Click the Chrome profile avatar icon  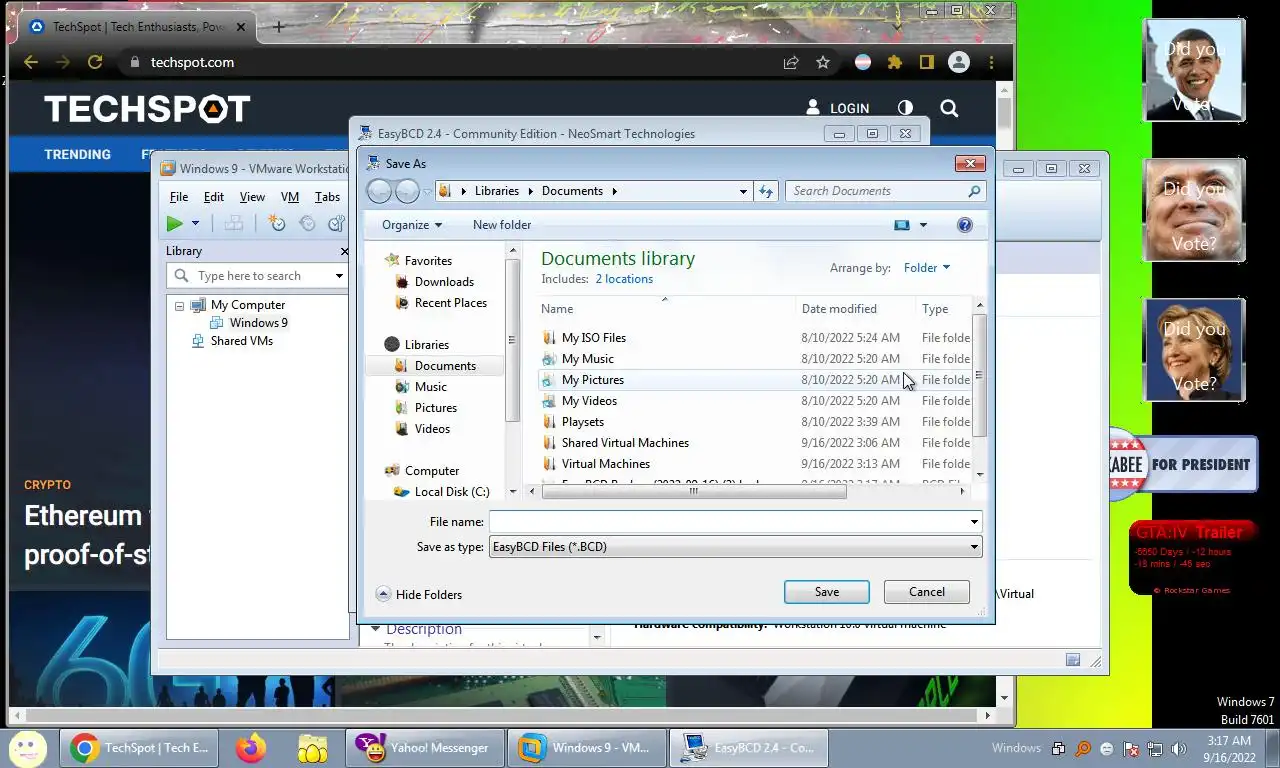[x=959, y=62]
